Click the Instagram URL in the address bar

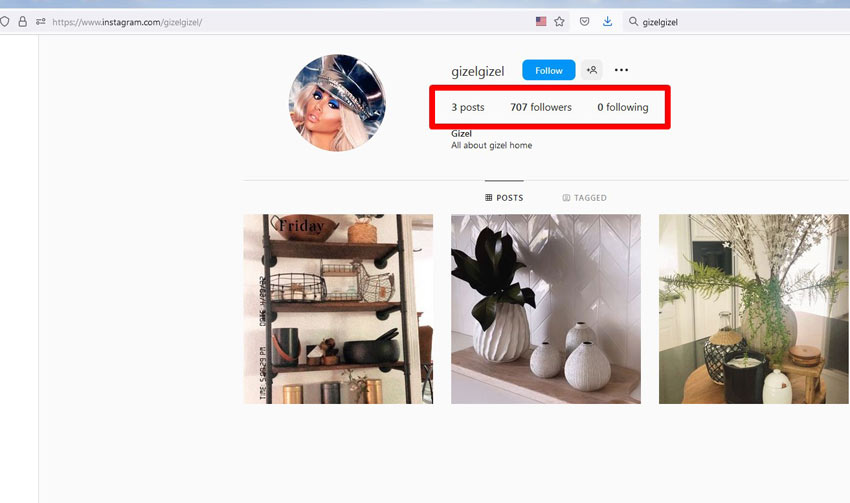coord(127,21)
